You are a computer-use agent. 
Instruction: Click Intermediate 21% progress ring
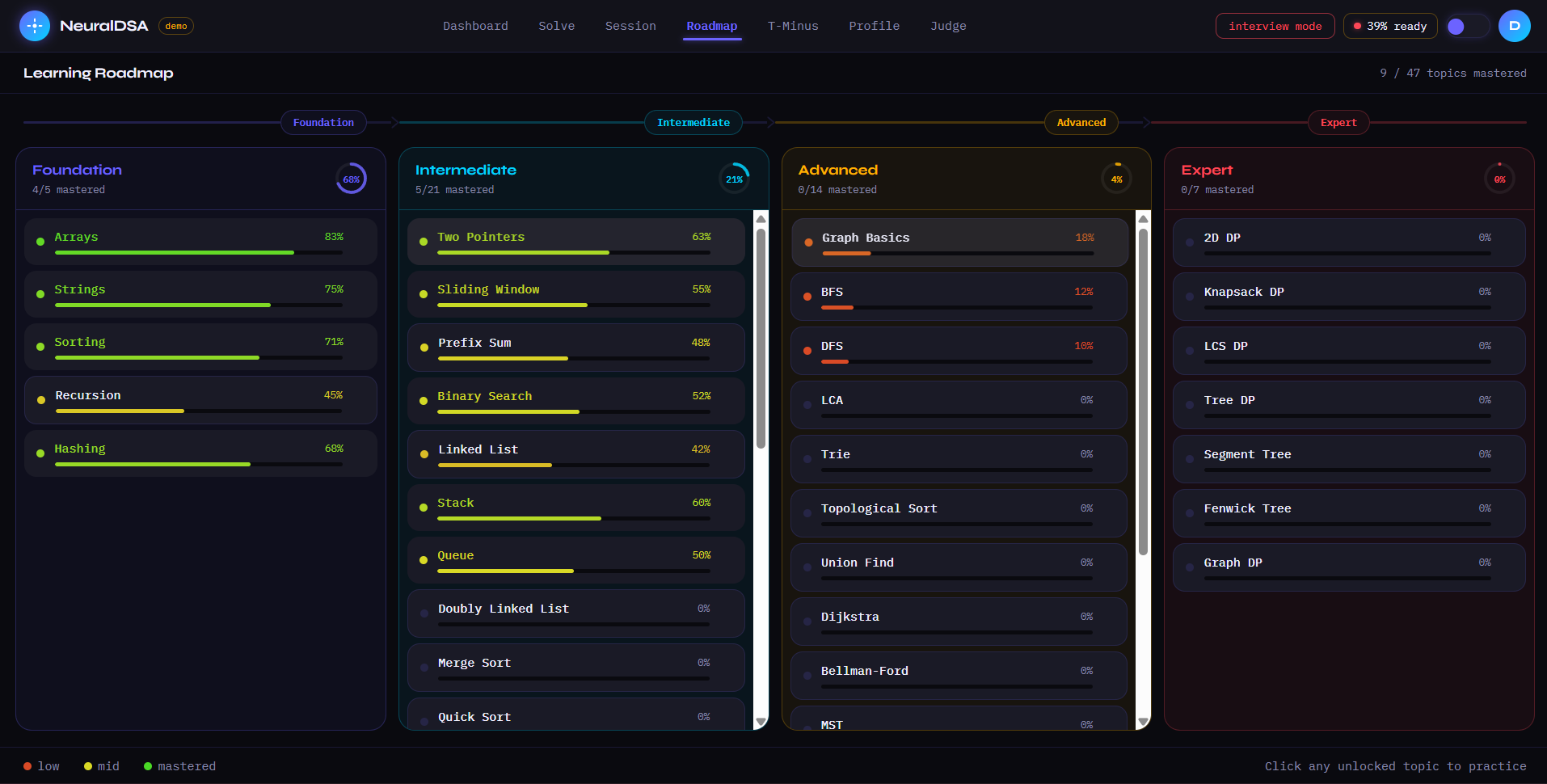pyautogui.click(x=734, y=179)
